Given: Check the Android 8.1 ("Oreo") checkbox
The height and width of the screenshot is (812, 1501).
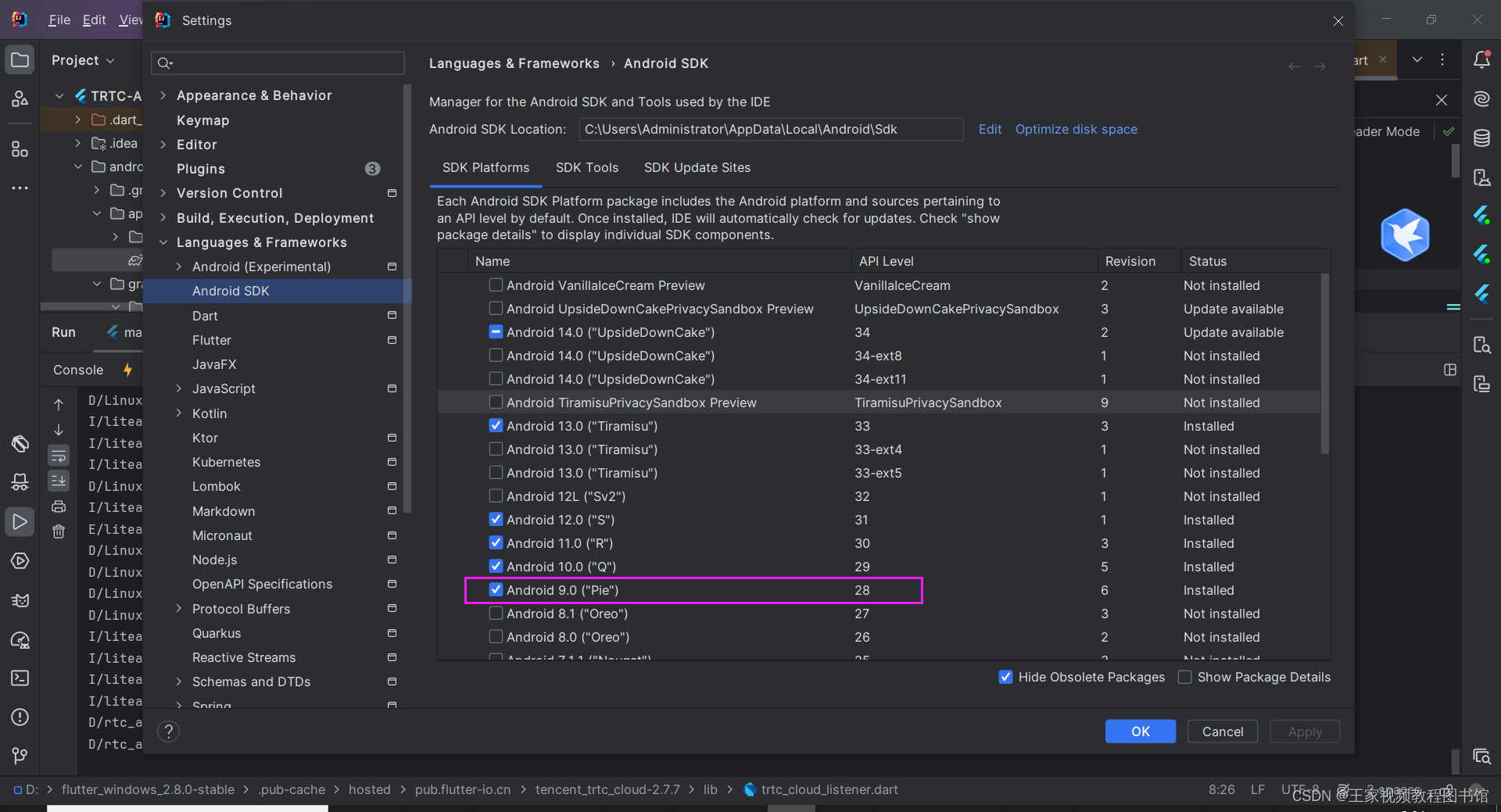Looking at the screenshot, I should click(x=496, y=613).
